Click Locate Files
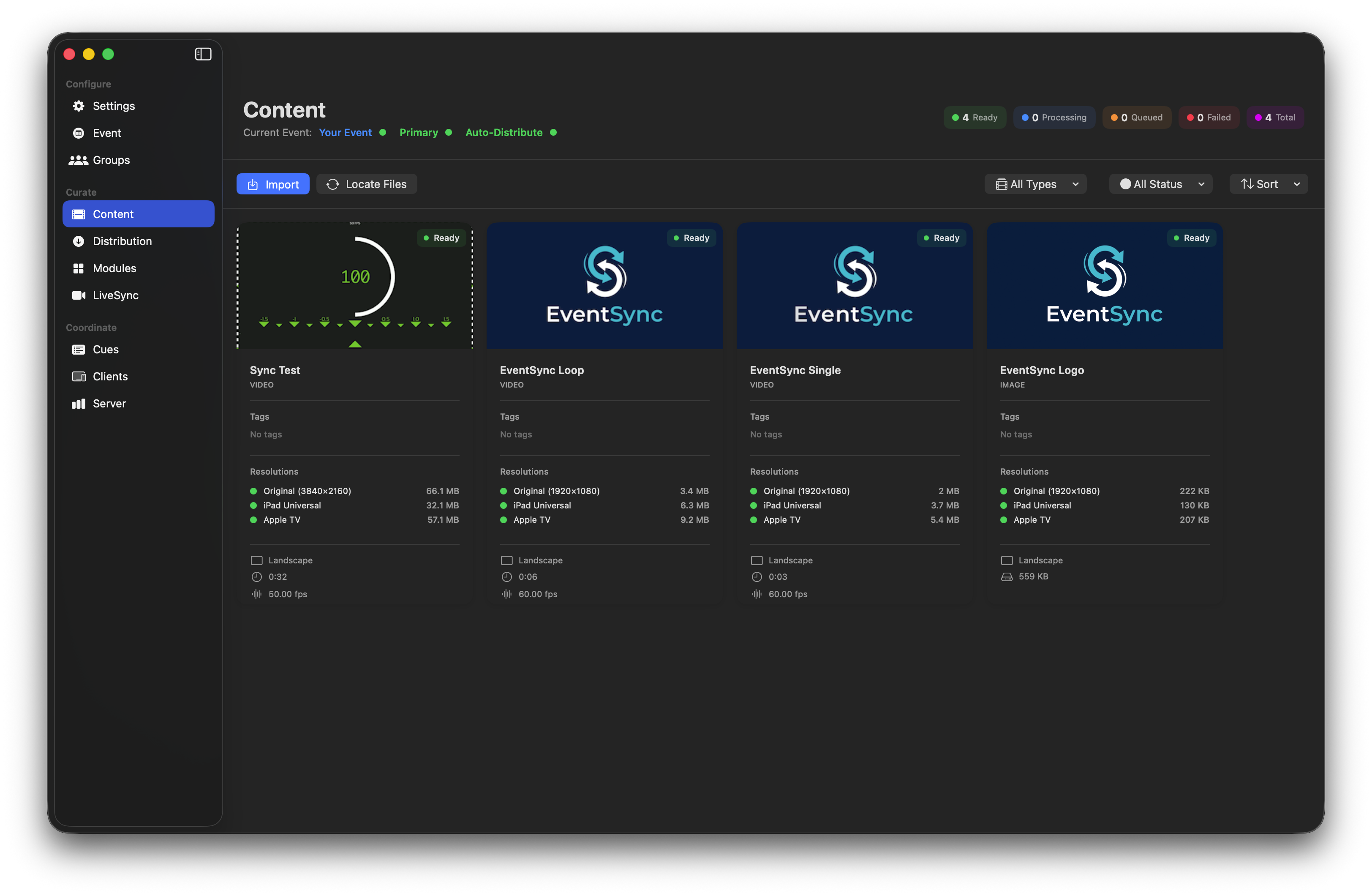 pos(367,183)
